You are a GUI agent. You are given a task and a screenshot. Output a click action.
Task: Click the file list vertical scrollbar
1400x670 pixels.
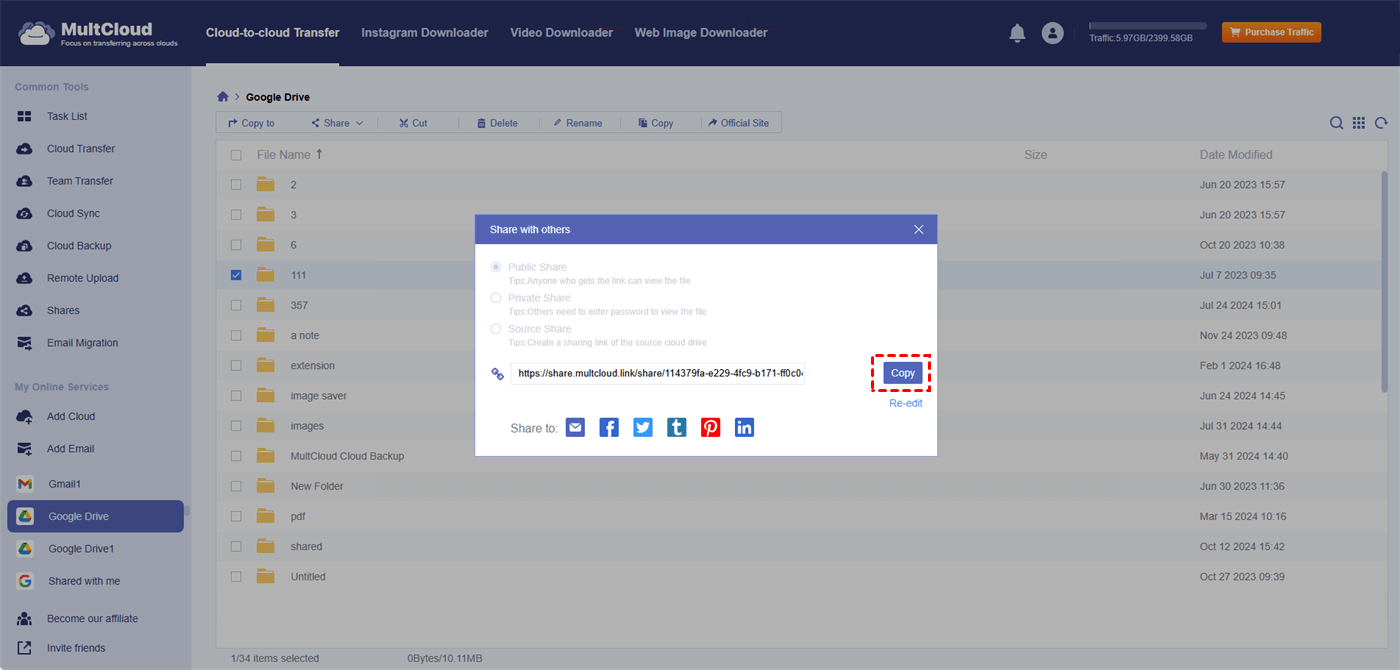[1384, 280]
